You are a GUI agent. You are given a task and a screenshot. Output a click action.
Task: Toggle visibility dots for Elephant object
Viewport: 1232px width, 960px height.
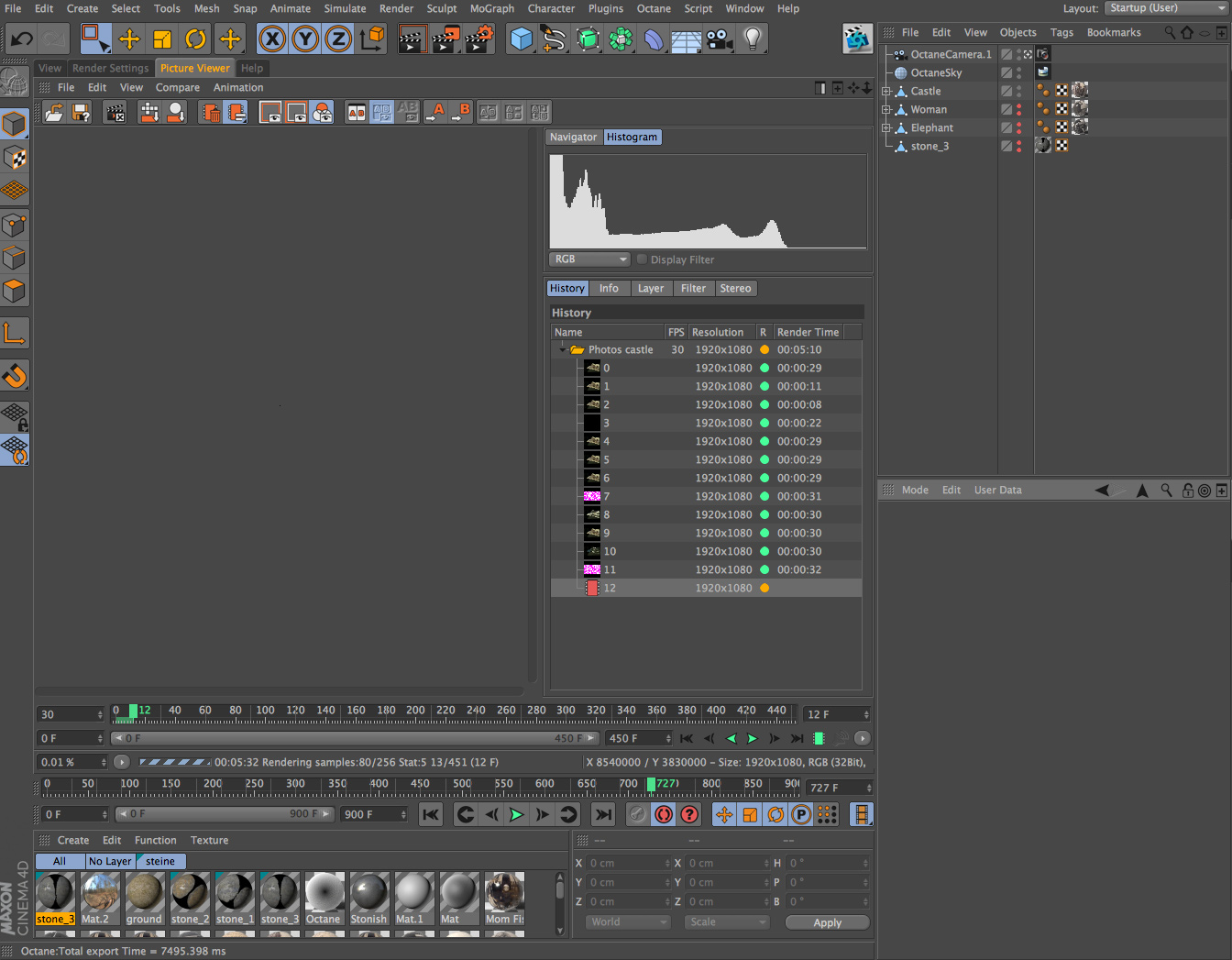point(1018,127)
